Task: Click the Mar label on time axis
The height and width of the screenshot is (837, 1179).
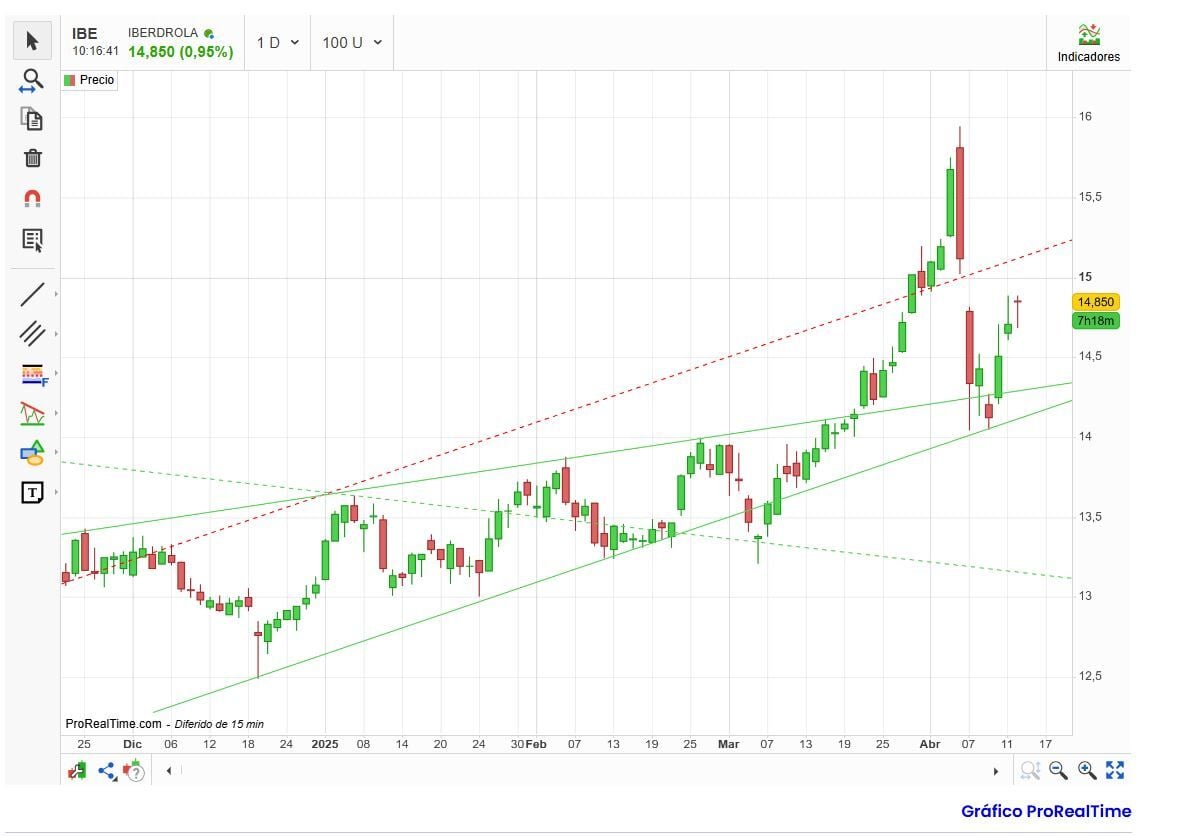Action: click(x=729, y=744)
